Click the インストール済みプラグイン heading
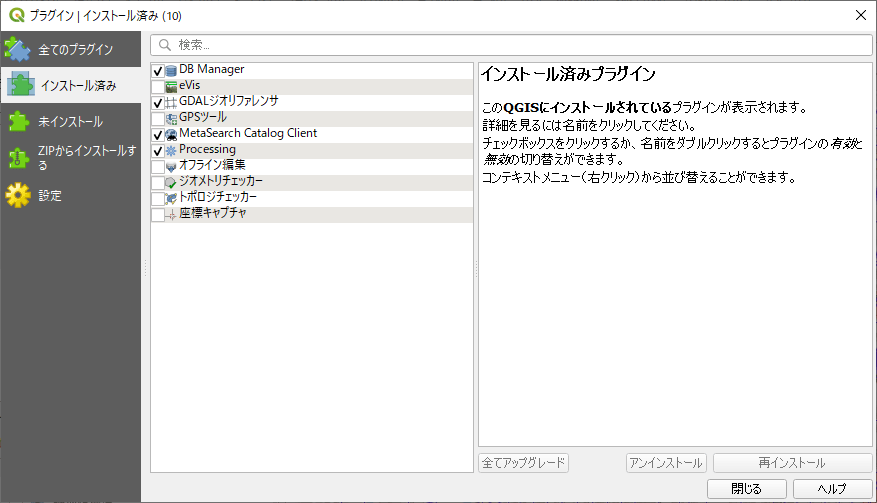 point(568,74)
